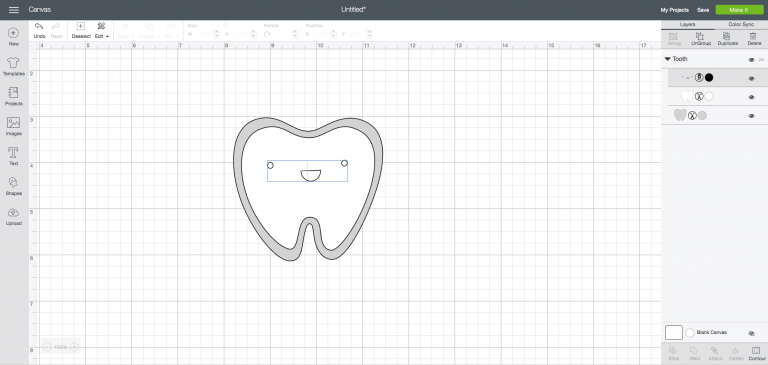
Task: Click the Attach tool
Action: pyautogui.click(x=715, y=354)
